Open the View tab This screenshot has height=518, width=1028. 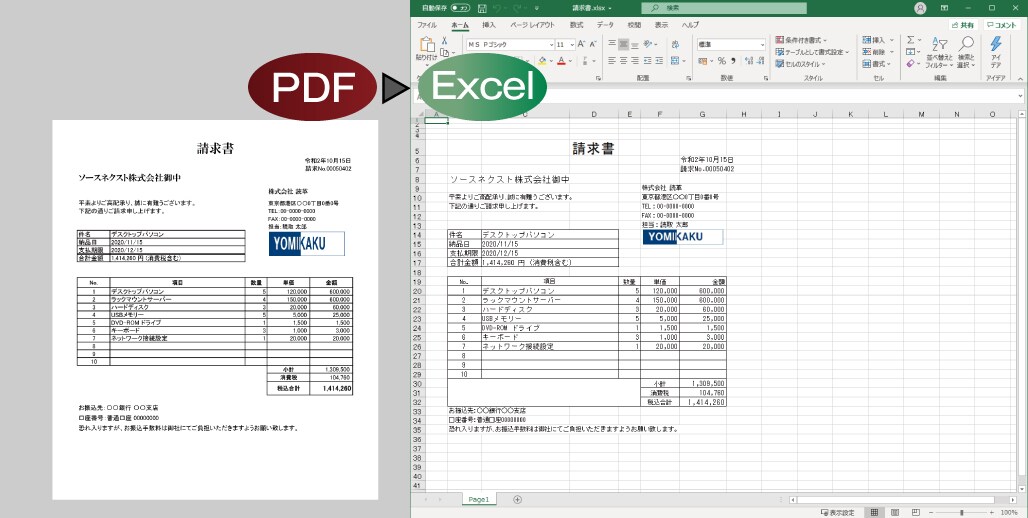coord(662,25)
